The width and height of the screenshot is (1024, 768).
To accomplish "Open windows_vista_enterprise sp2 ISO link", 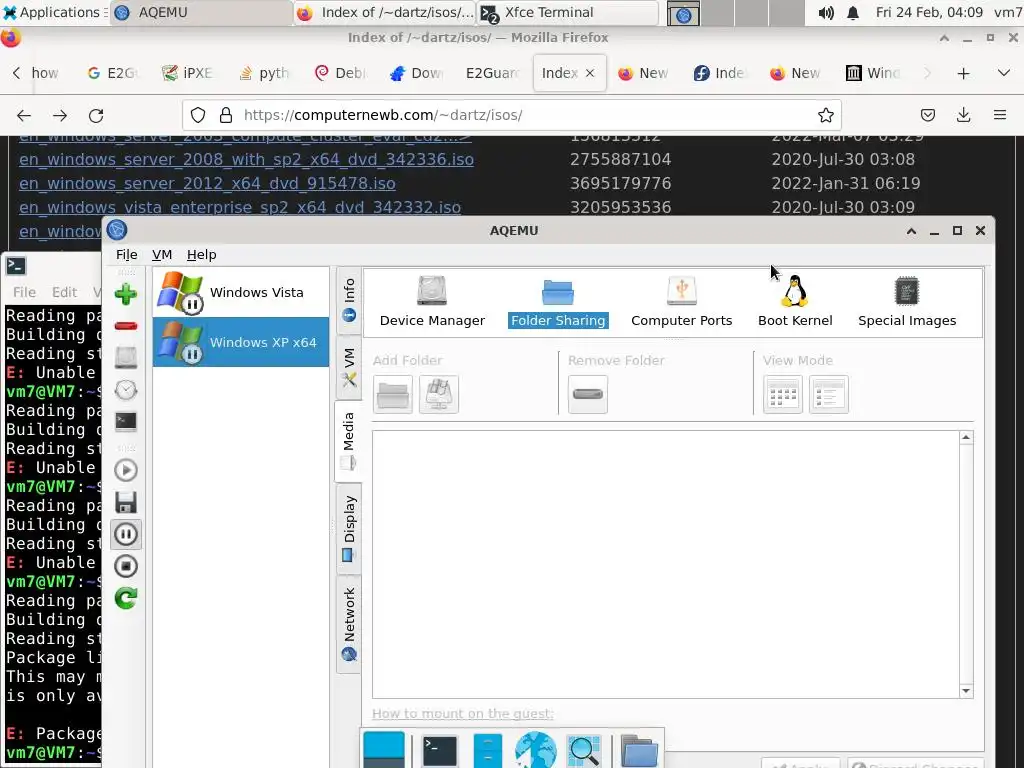I will [240, 208].
